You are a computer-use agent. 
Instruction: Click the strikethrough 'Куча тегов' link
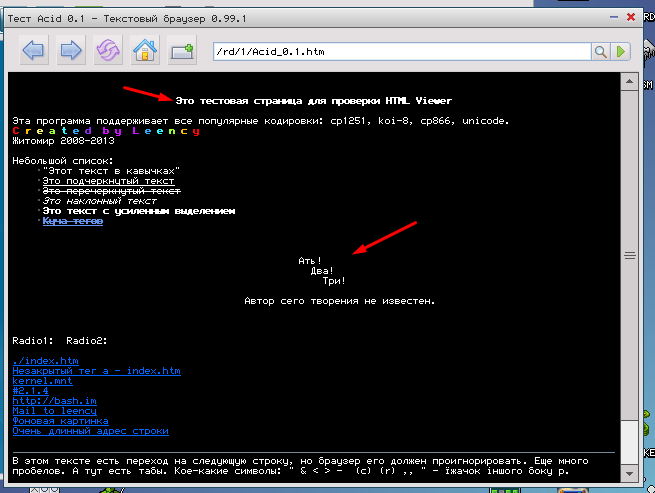[x=72, y=221]
